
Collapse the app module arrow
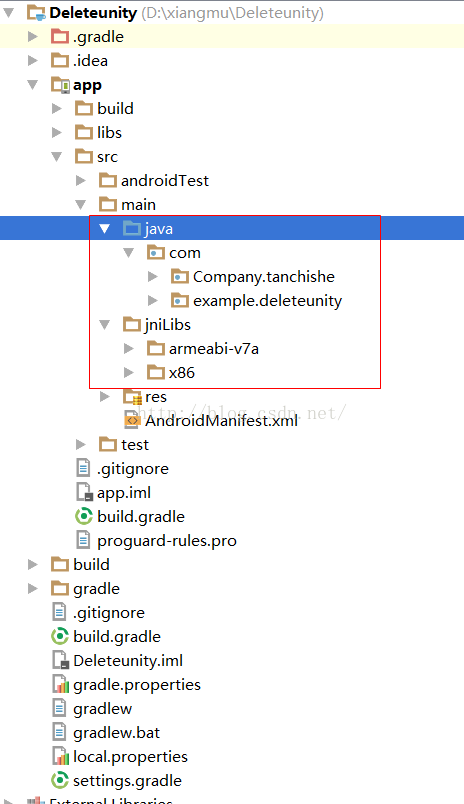33,85
